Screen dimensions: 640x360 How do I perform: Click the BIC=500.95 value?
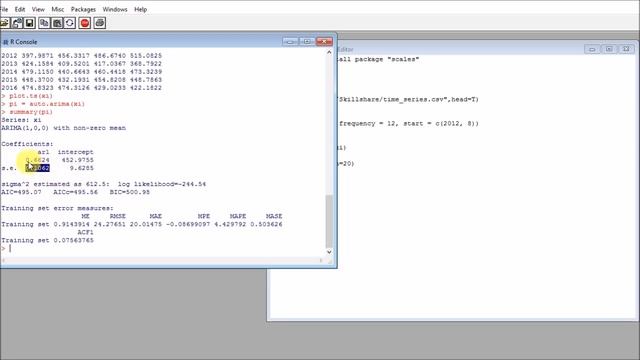[x=130, y=192]
